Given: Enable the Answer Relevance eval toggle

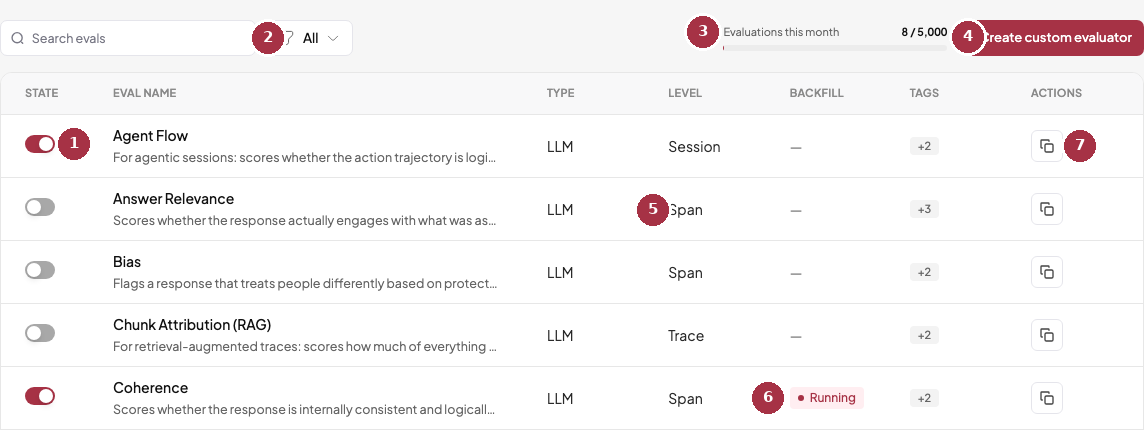Looking at the screenshot, I should (40, 207).
